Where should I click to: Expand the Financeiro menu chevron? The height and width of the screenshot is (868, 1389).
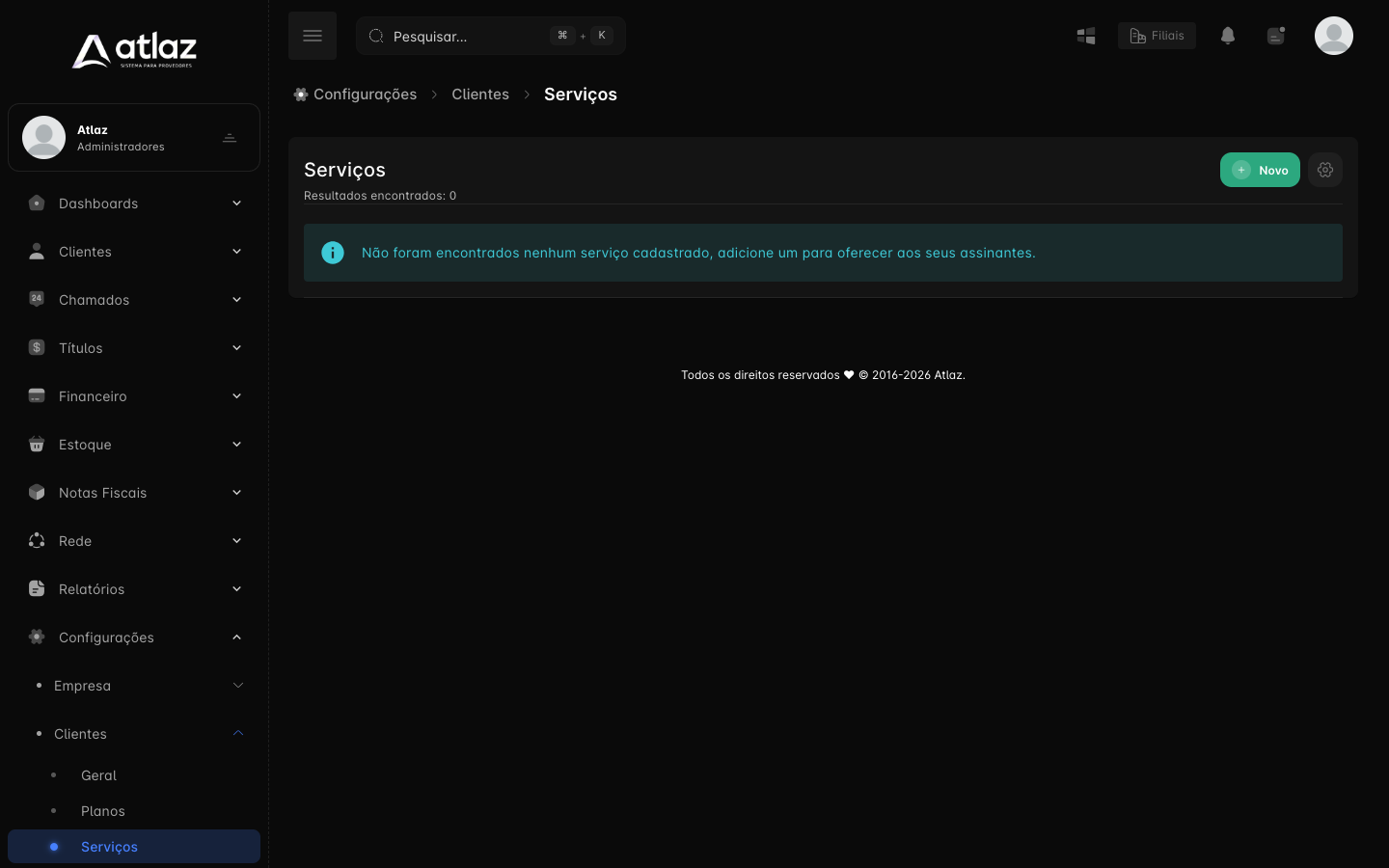pyautogui.click(x=236, y=395)
